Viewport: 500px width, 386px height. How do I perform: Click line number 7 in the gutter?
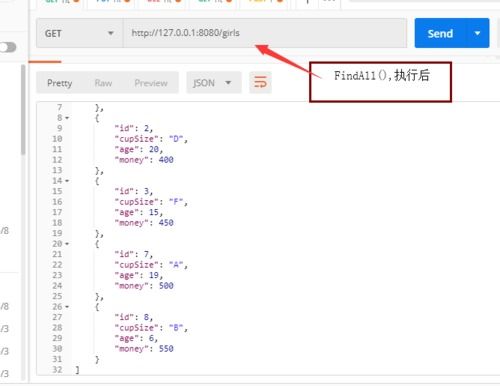pos(59,107)
